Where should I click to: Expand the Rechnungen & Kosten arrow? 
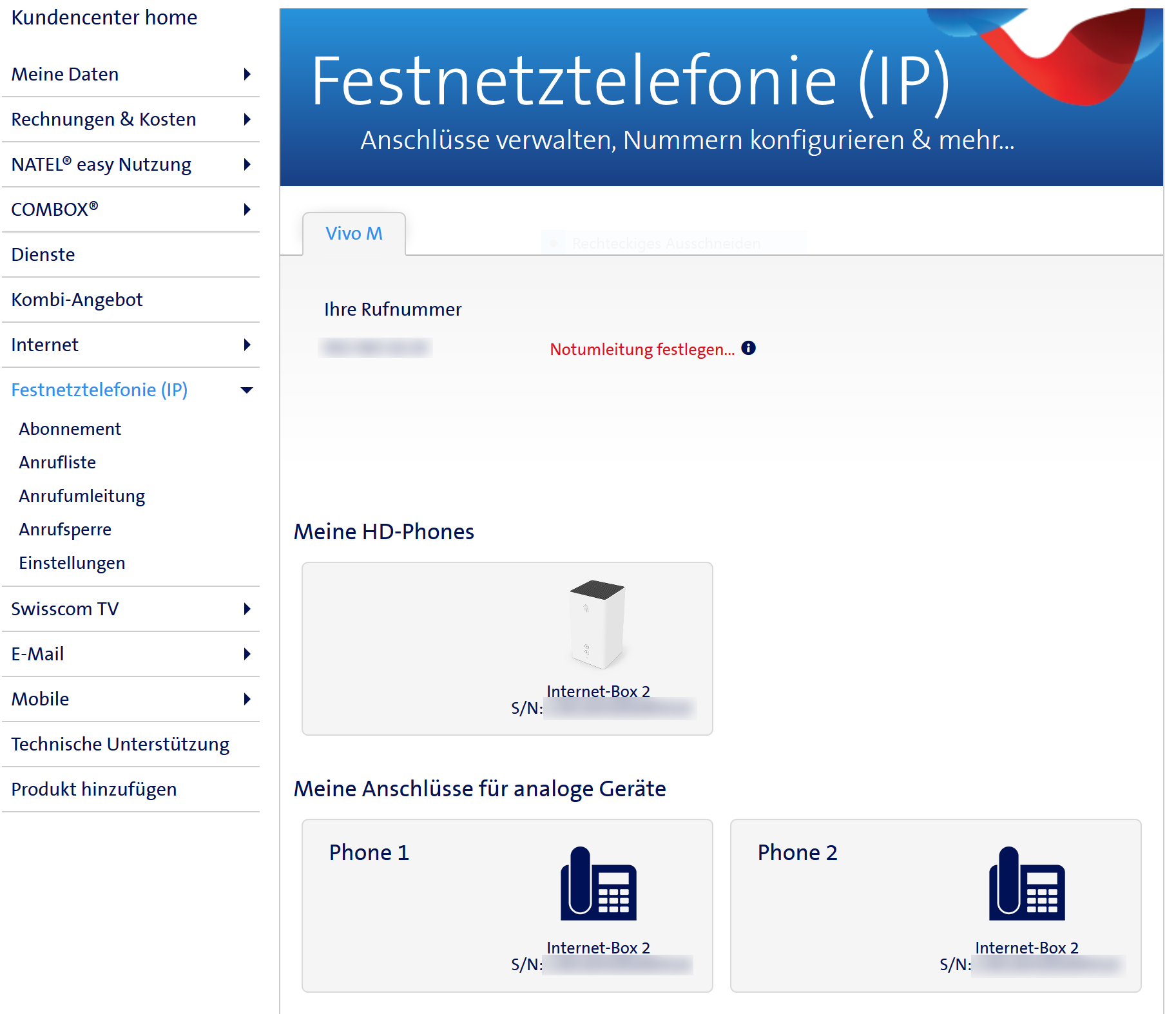tap(247, 119)
